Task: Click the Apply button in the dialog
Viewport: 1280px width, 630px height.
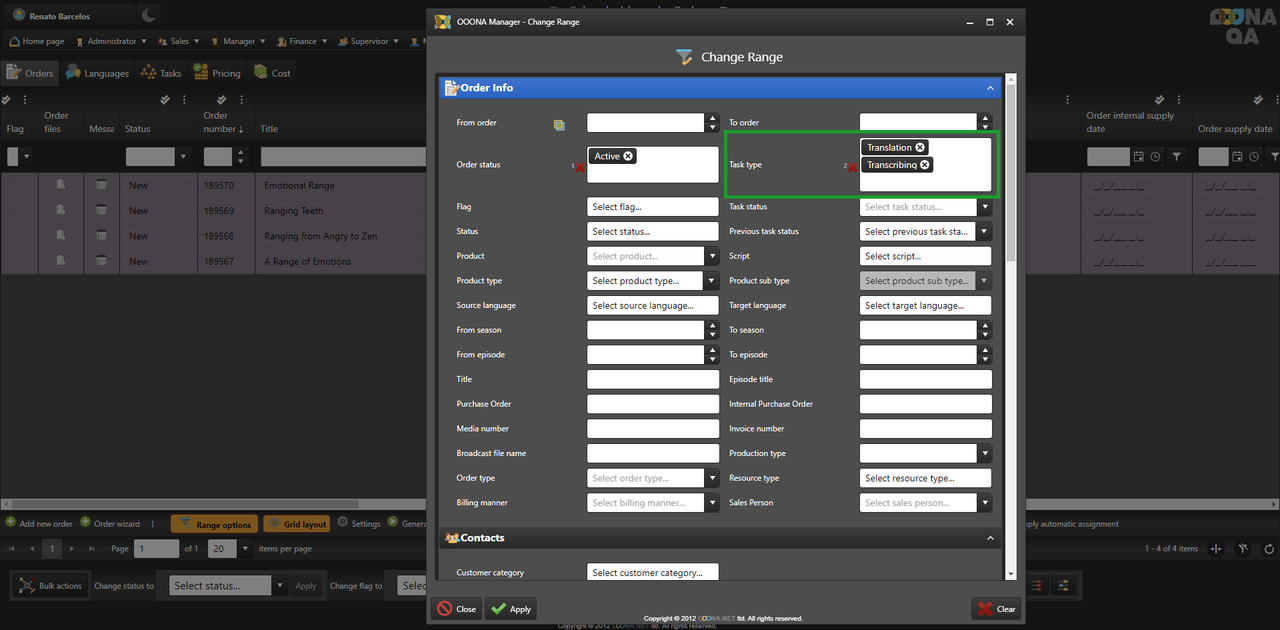Action: 510,608
